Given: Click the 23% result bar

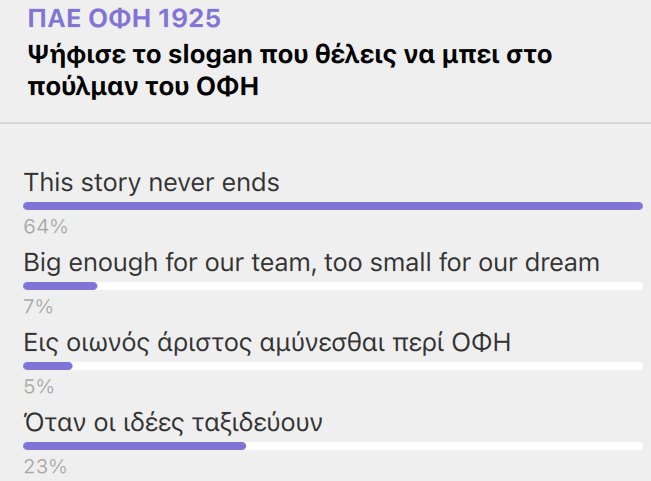Looking at the screenshot, I should tap(135, 446).
